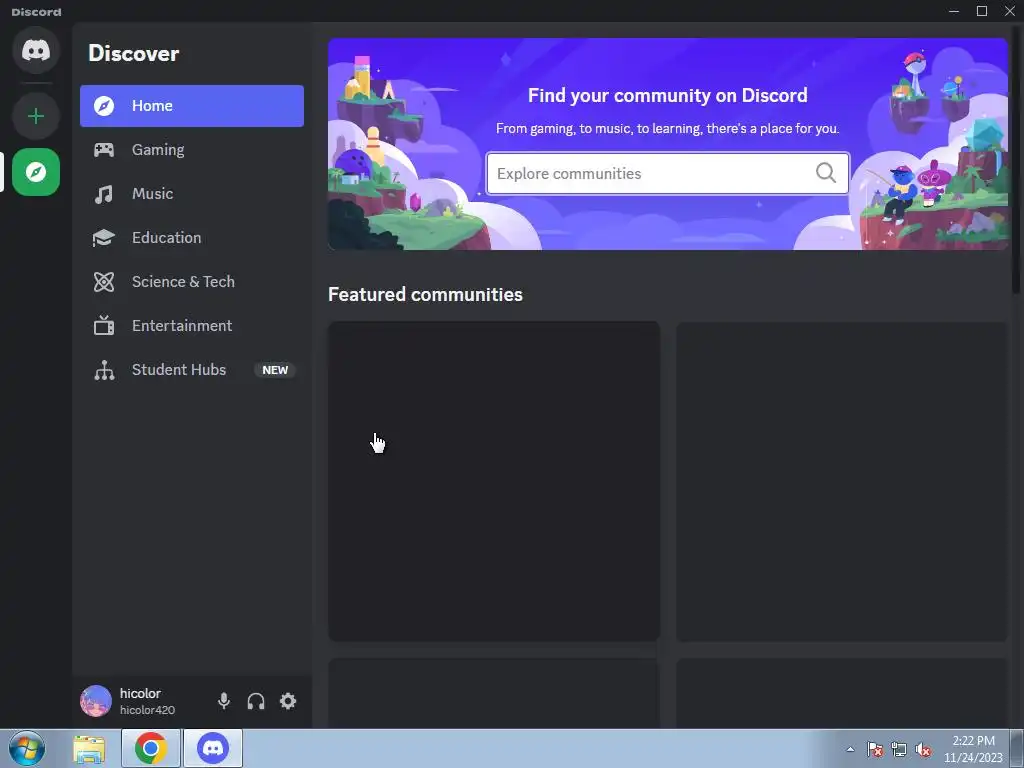Viewport: 1024px width, 768px height.
Task: Open the second featured community card on right
Action: pos(842,481)
